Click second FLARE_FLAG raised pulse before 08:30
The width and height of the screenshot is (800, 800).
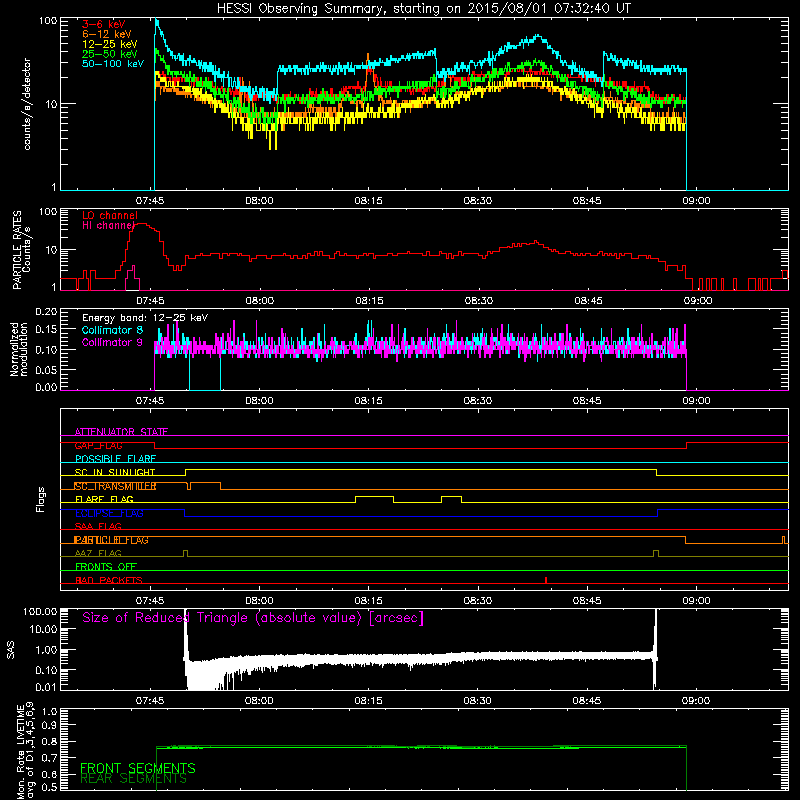(452, 497)
